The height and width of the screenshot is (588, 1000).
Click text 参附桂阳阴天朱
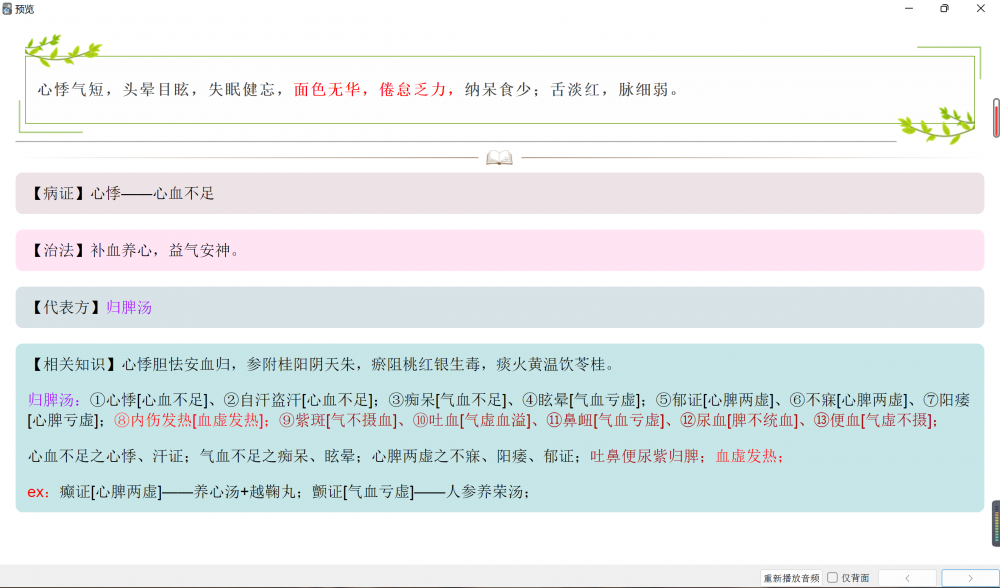click(x=300, y=365)
